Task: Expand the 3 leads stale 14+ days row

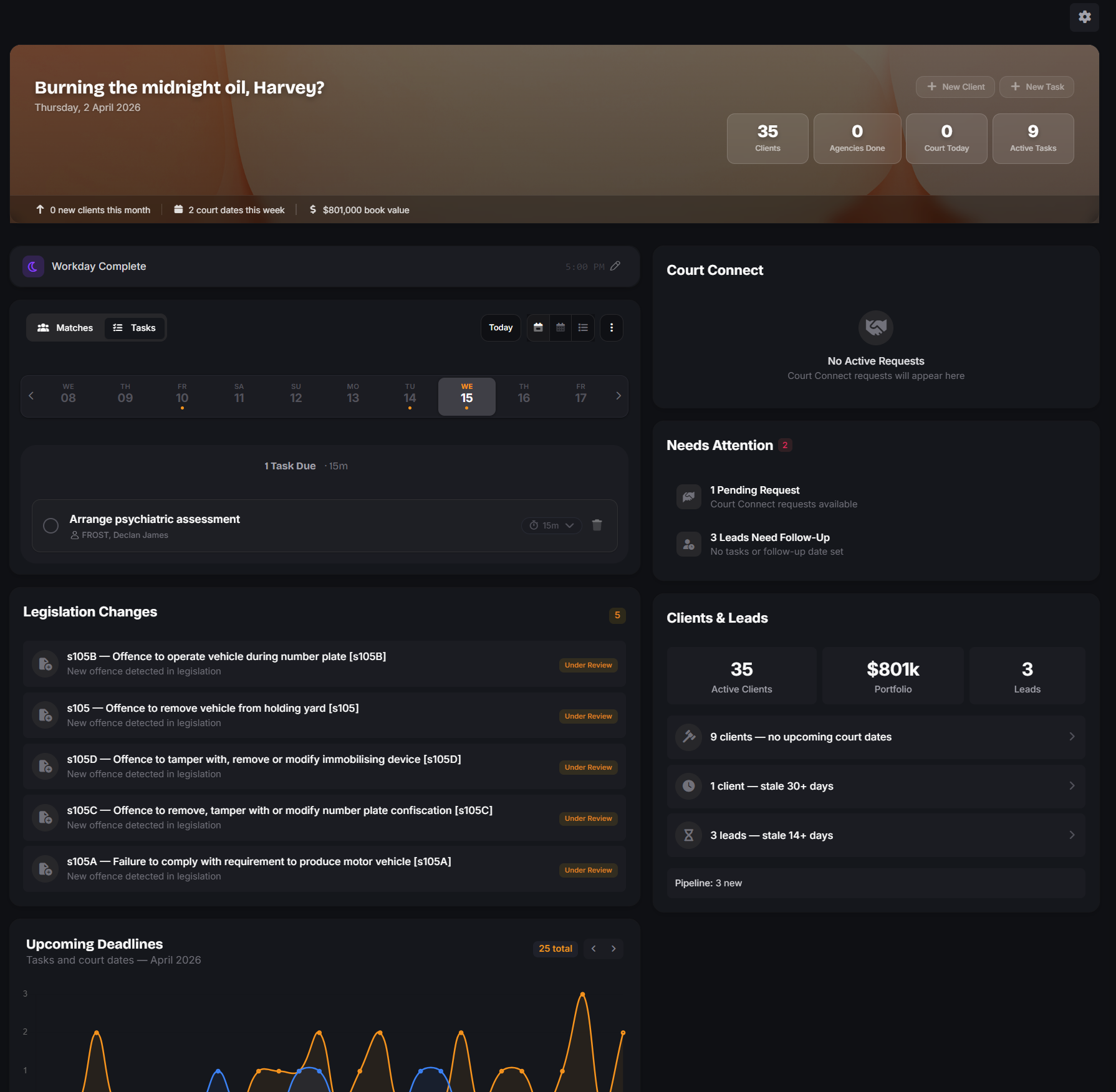Action: [x=875, y=835]
